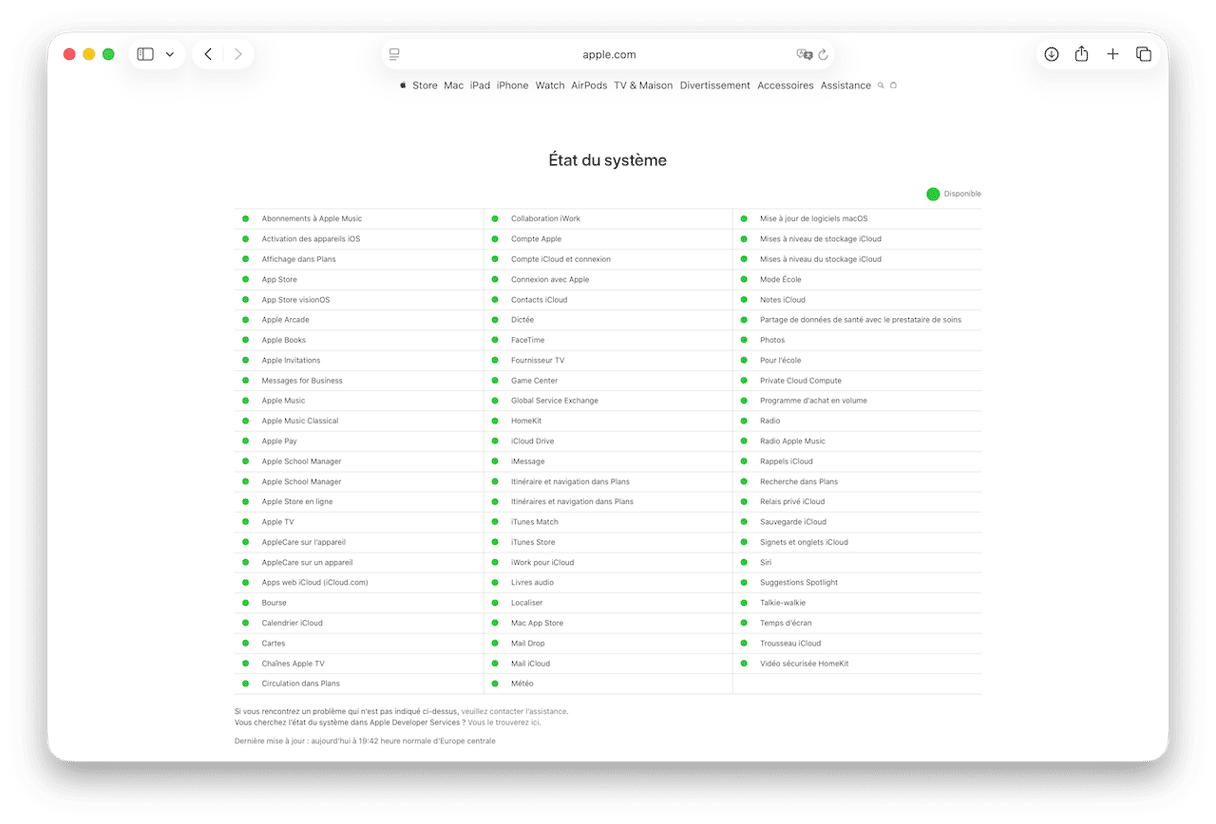1216x824 pixels.
Task: Open the Share menu
Action: tap(1081, 54)
